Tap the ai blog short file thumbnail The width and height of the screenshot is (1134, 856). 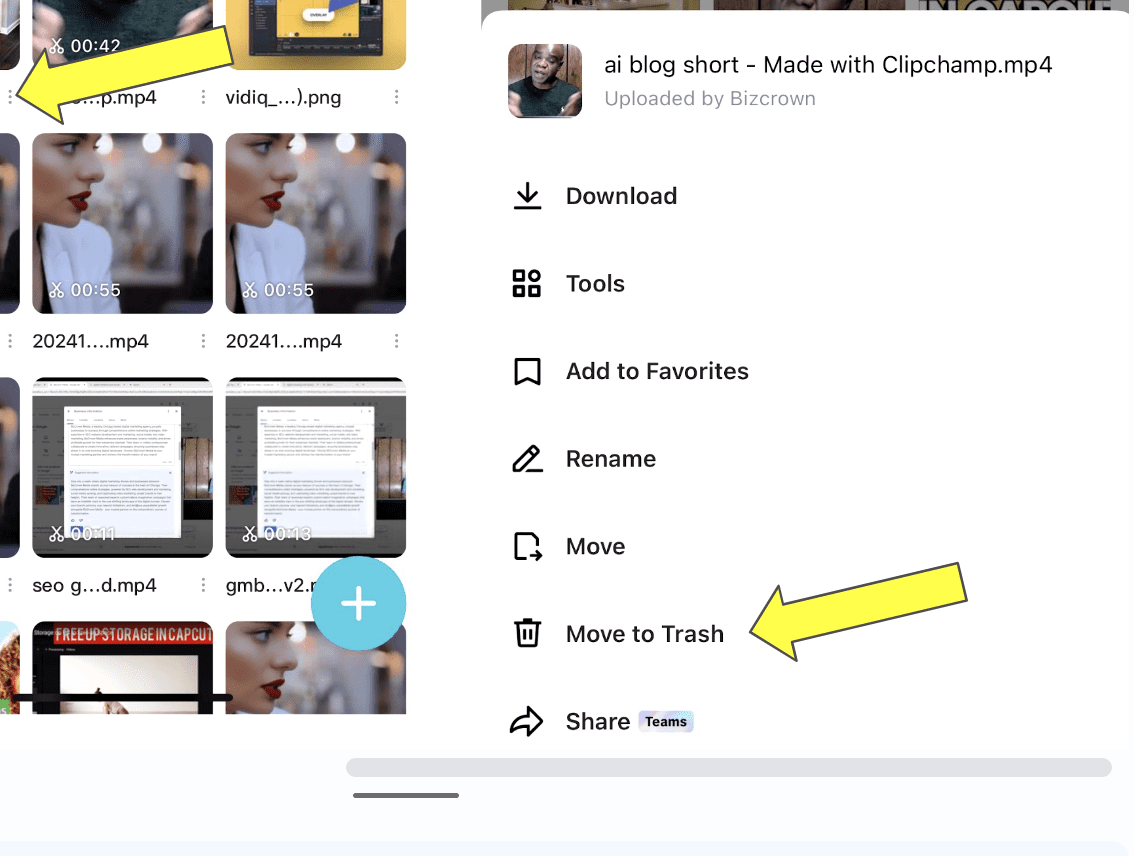click(x=545, y=81)
